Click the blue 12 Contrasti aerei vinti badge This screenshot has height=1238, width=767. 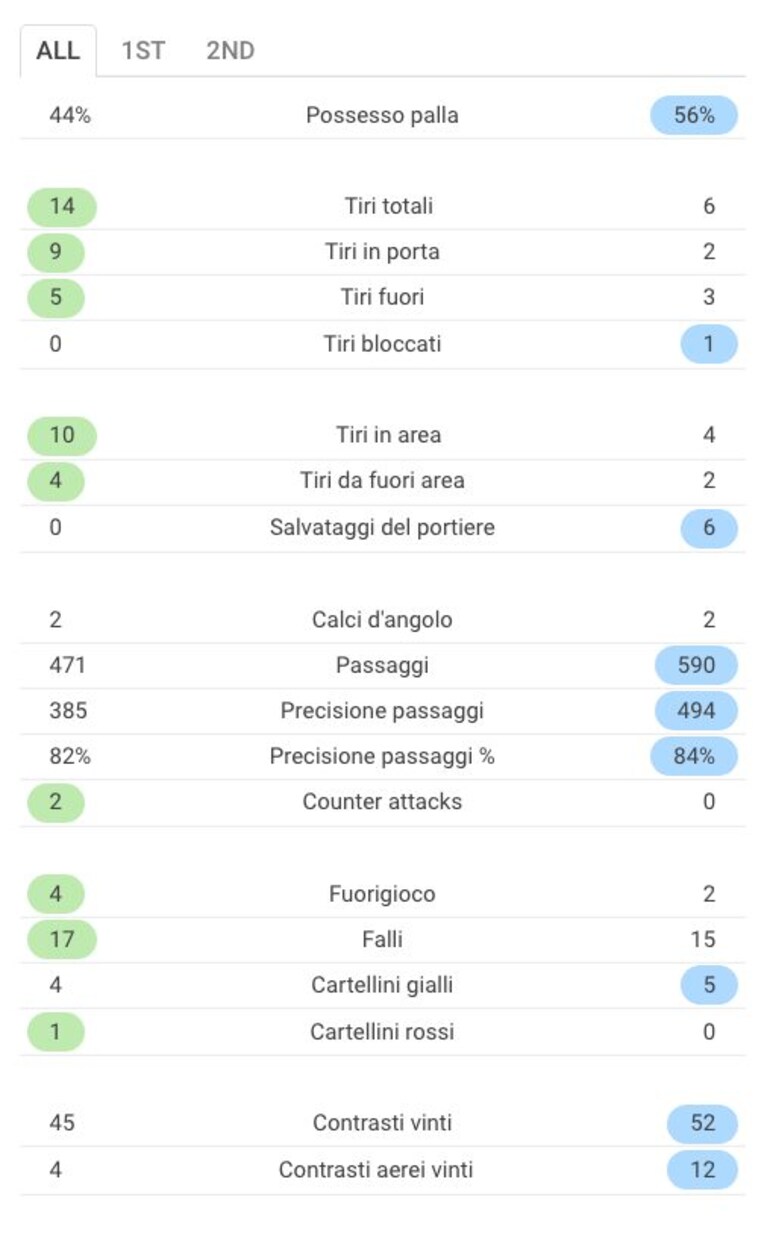(x=702, y=1169)
